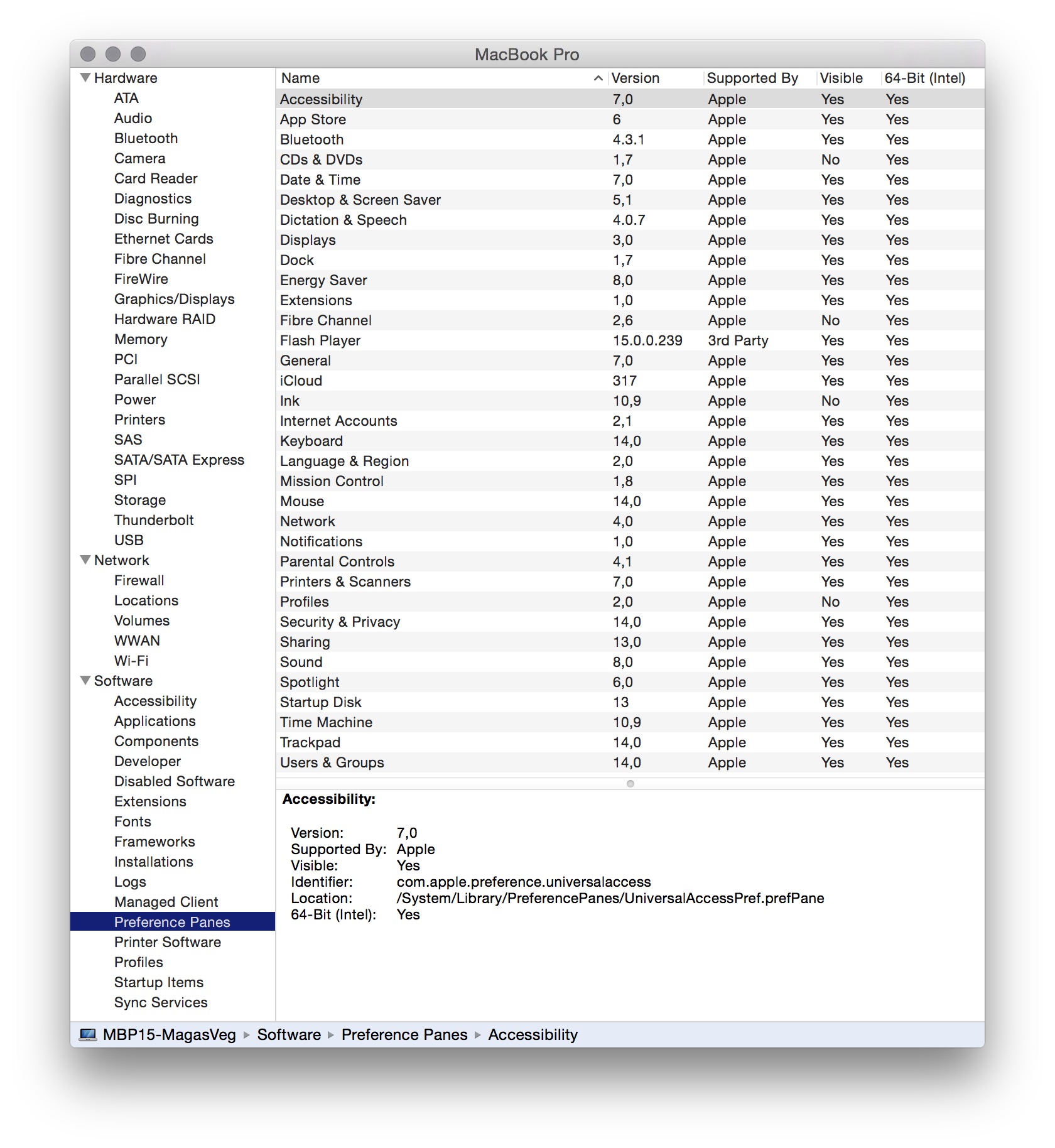Viewport: 1055px width, 1148px height.
Task: Select Graphics/Displays in sidebar
Action: point(174,299)
